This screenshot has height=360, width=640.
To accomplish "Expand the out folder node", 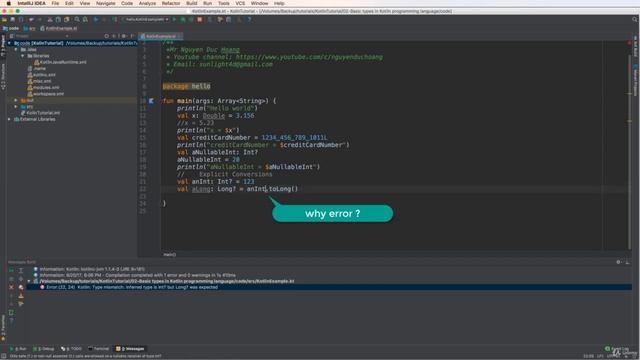I will pos(16,100).
